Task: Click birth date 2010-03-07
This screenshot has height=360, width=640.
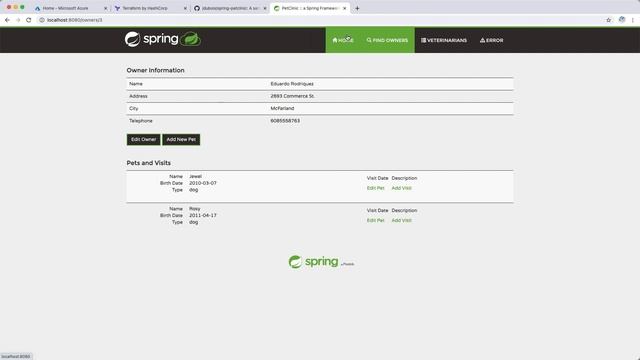Action: pos(202,183)
